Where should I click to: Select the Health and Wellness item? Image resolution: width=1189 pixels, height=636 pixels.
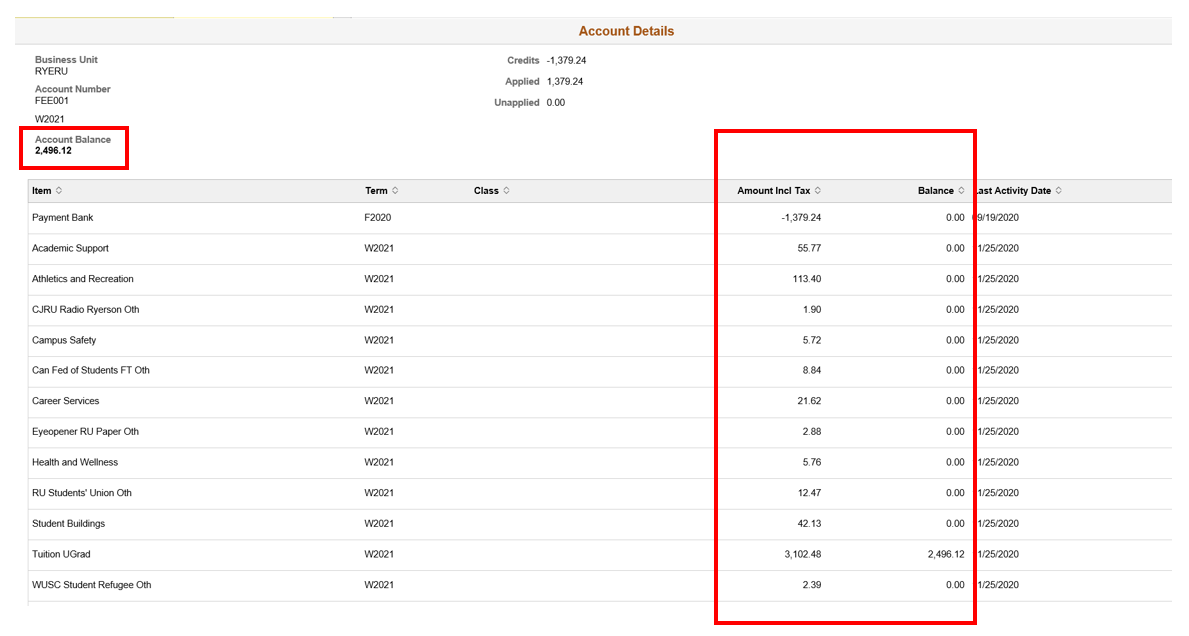(x=75, y=462)
